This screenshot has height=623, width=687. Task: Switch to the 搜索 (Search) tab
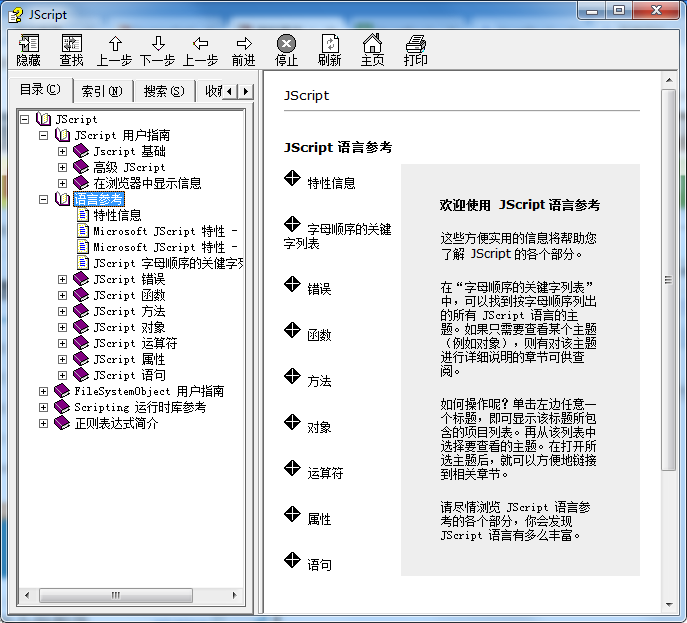163,91
